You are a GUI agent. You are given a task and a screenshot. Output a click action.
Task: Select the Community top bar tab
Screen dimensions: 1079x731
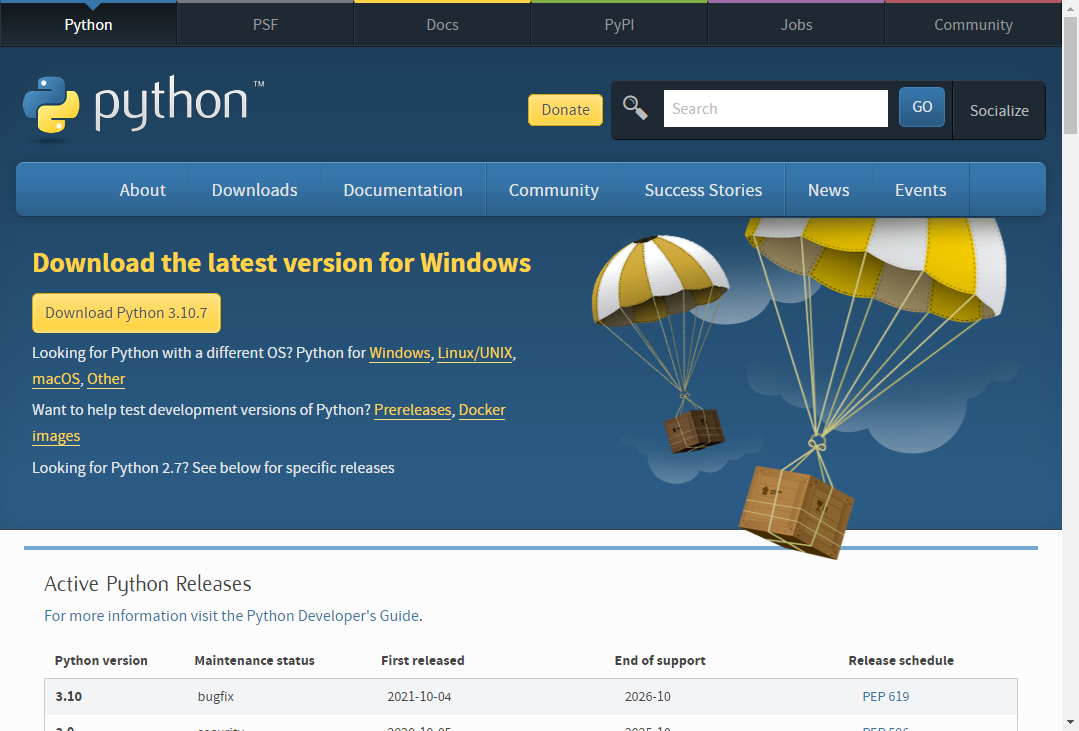click(x=973, y=25)
